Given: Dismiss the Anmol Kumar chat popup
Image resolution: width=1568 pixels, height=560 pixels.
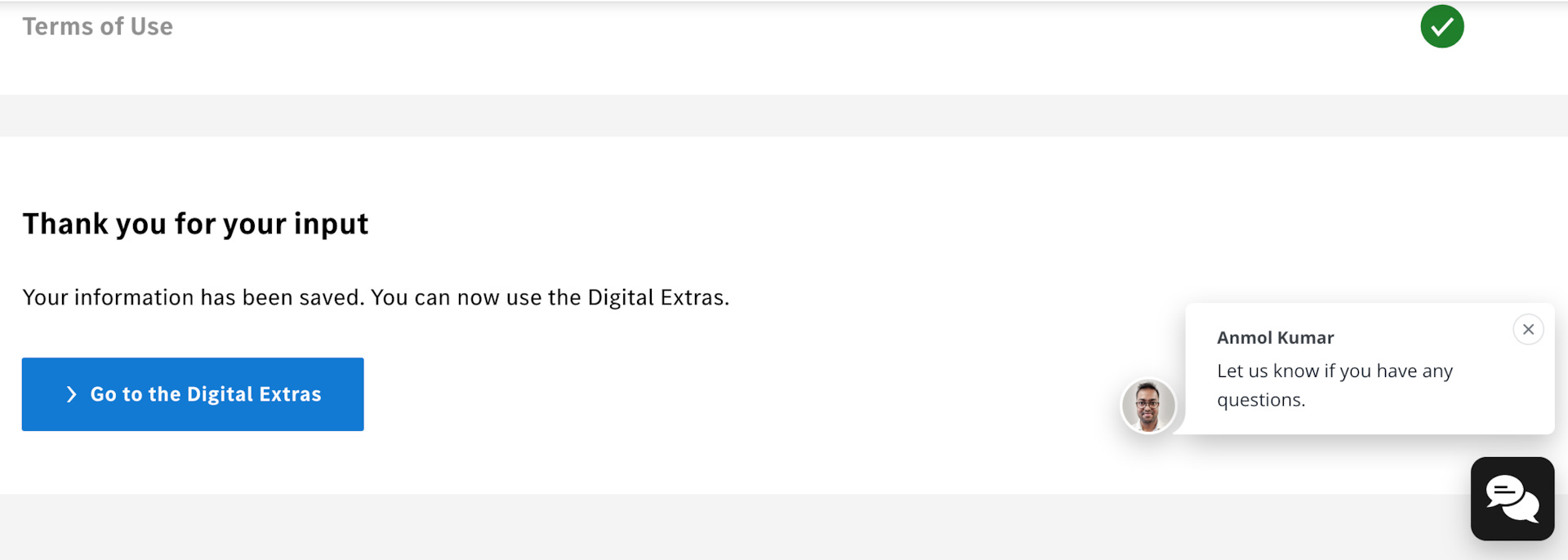Looking at the screenshot, I should pyautogui.click(x=1528, y=329).
